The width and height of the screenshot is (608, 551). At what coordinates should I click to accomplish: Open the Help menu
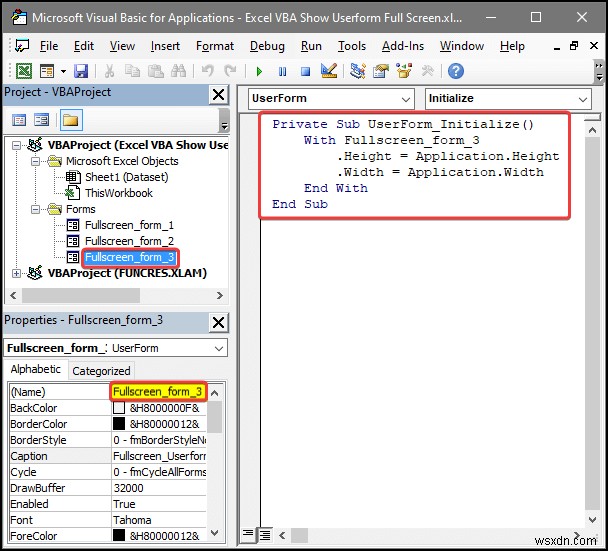tap(512, 46)
